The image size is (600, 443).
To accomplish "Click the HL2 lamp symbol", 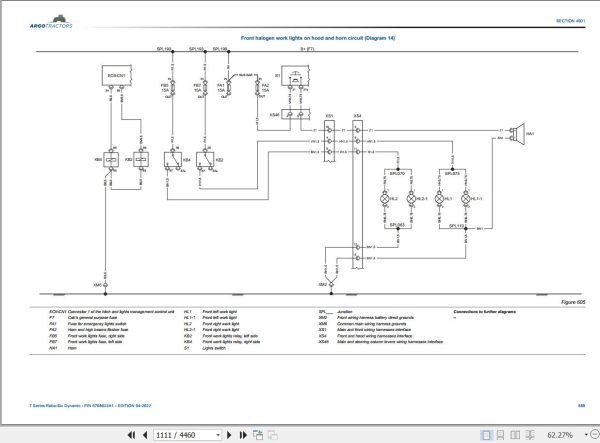I will (x=385, y=199).
